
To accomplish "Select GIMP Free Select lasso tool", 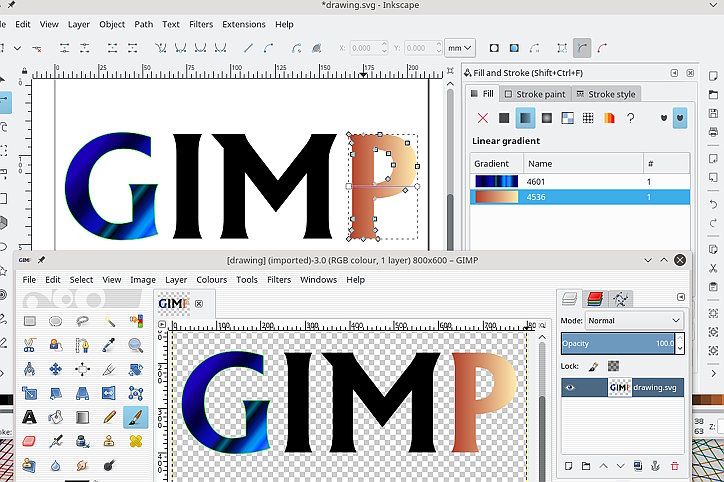I will (x=82, y=321).
